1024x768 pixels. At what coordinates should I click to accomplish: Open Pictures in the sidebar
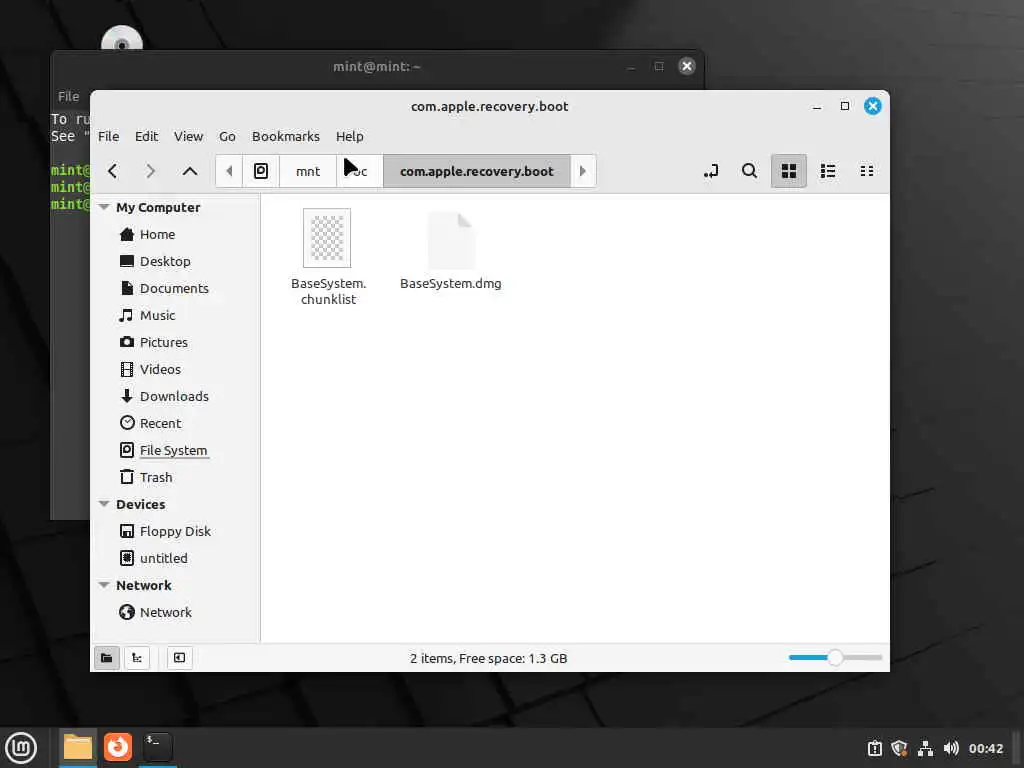[163, 342]
